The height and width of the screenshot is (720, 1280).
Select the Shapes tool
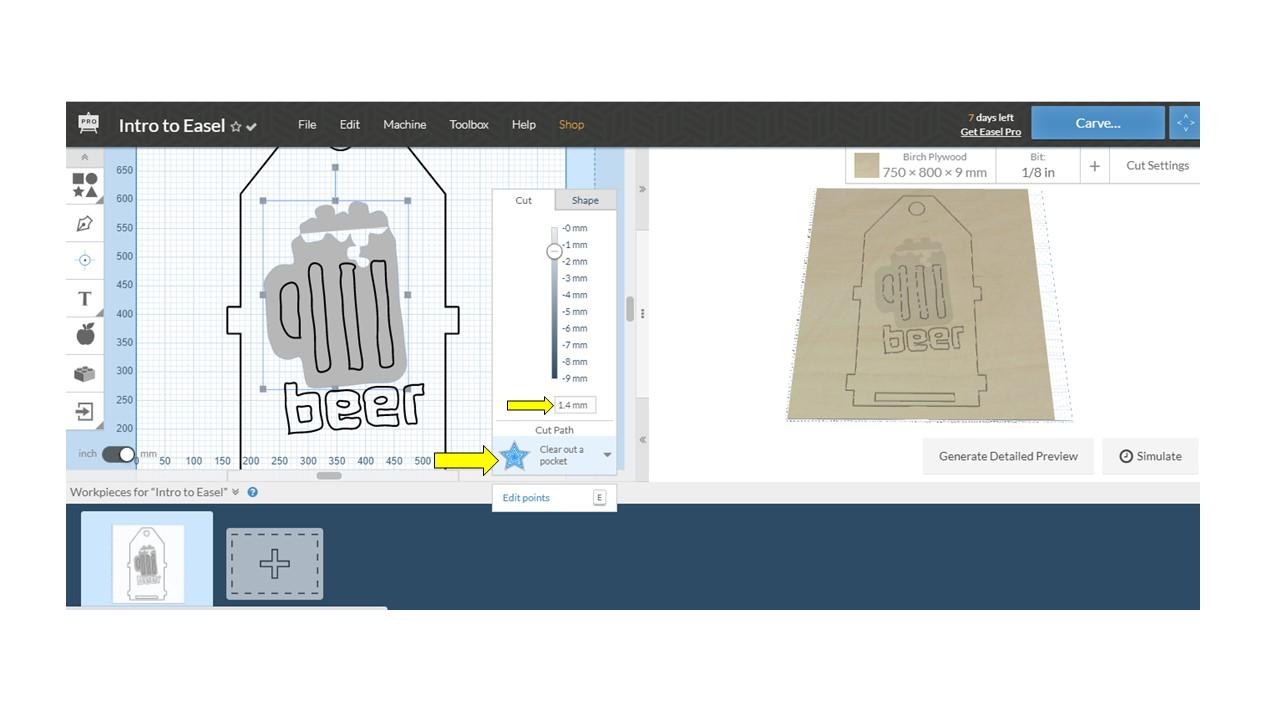[x=85, y=185]
